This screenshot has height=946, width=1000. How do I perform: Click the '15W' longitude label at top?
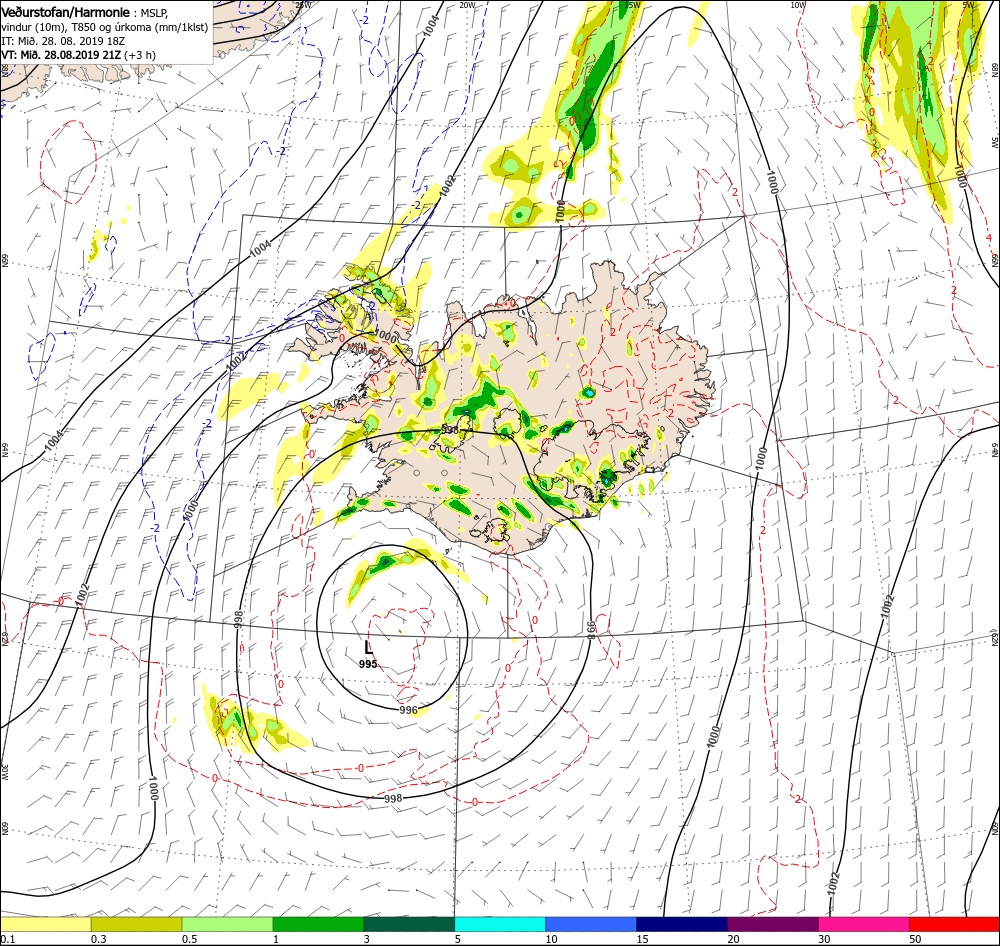[x=633, y=5]
